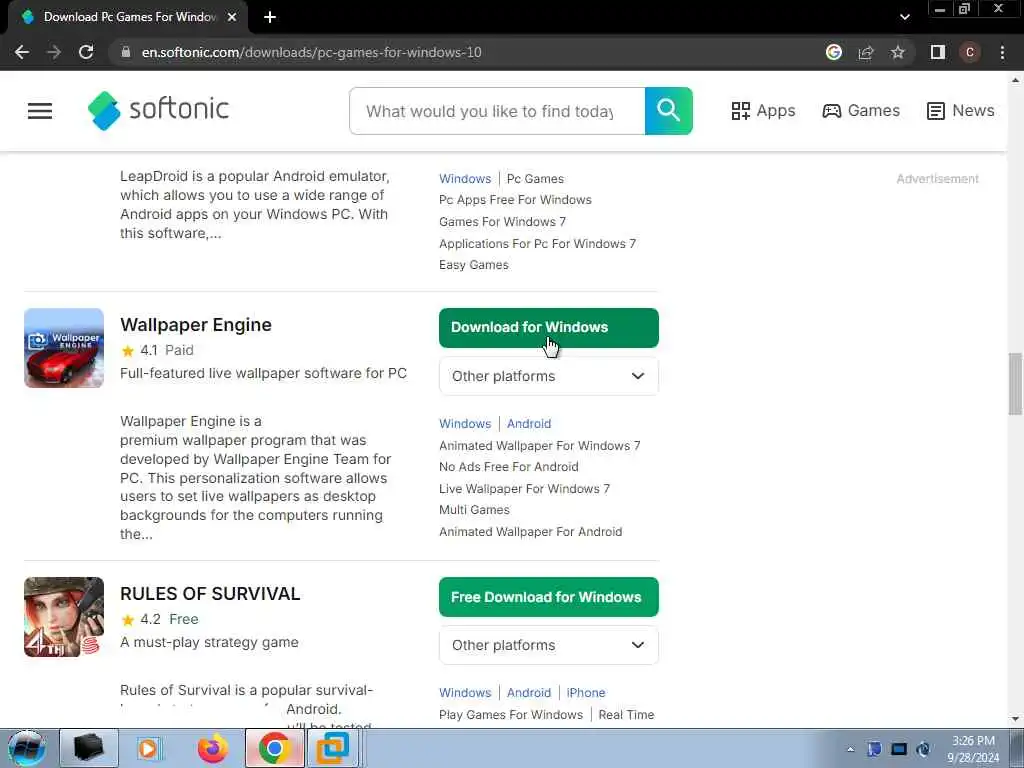Click No Ads Free For Android
This screenshot has width=1024, height=768.
point(509,467)
